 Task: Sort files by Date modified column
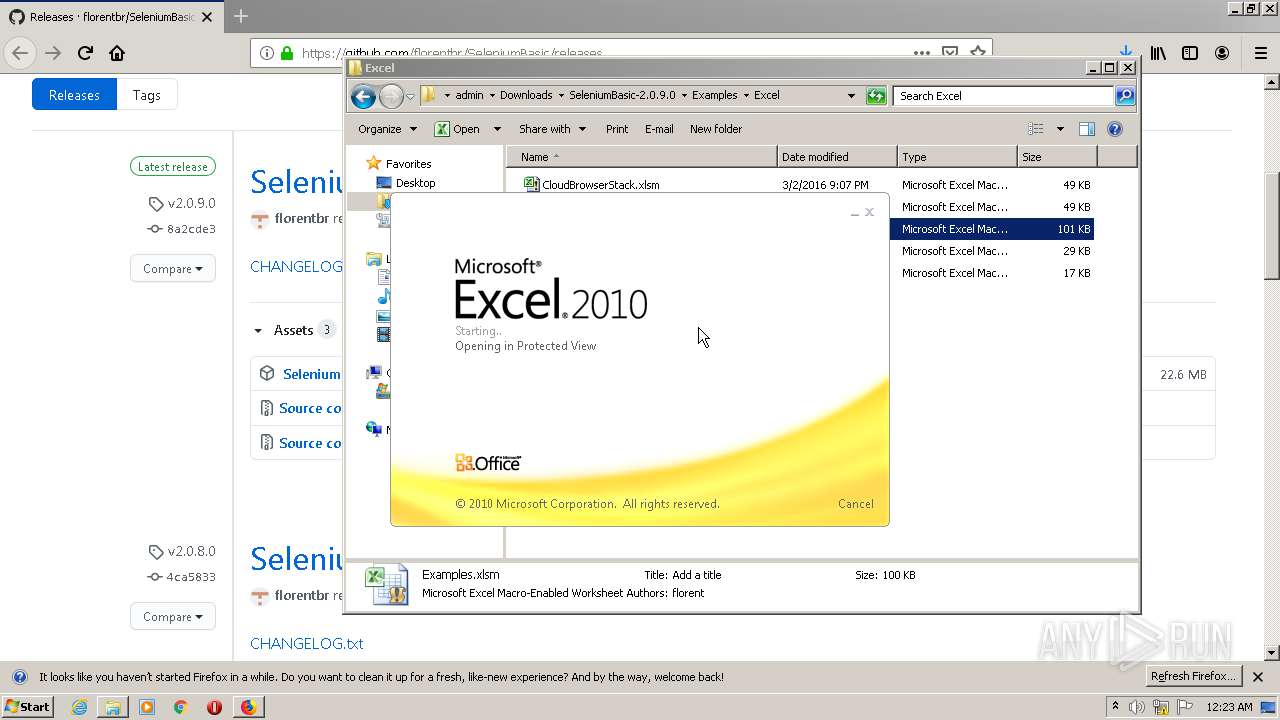(x=837, y=157)
